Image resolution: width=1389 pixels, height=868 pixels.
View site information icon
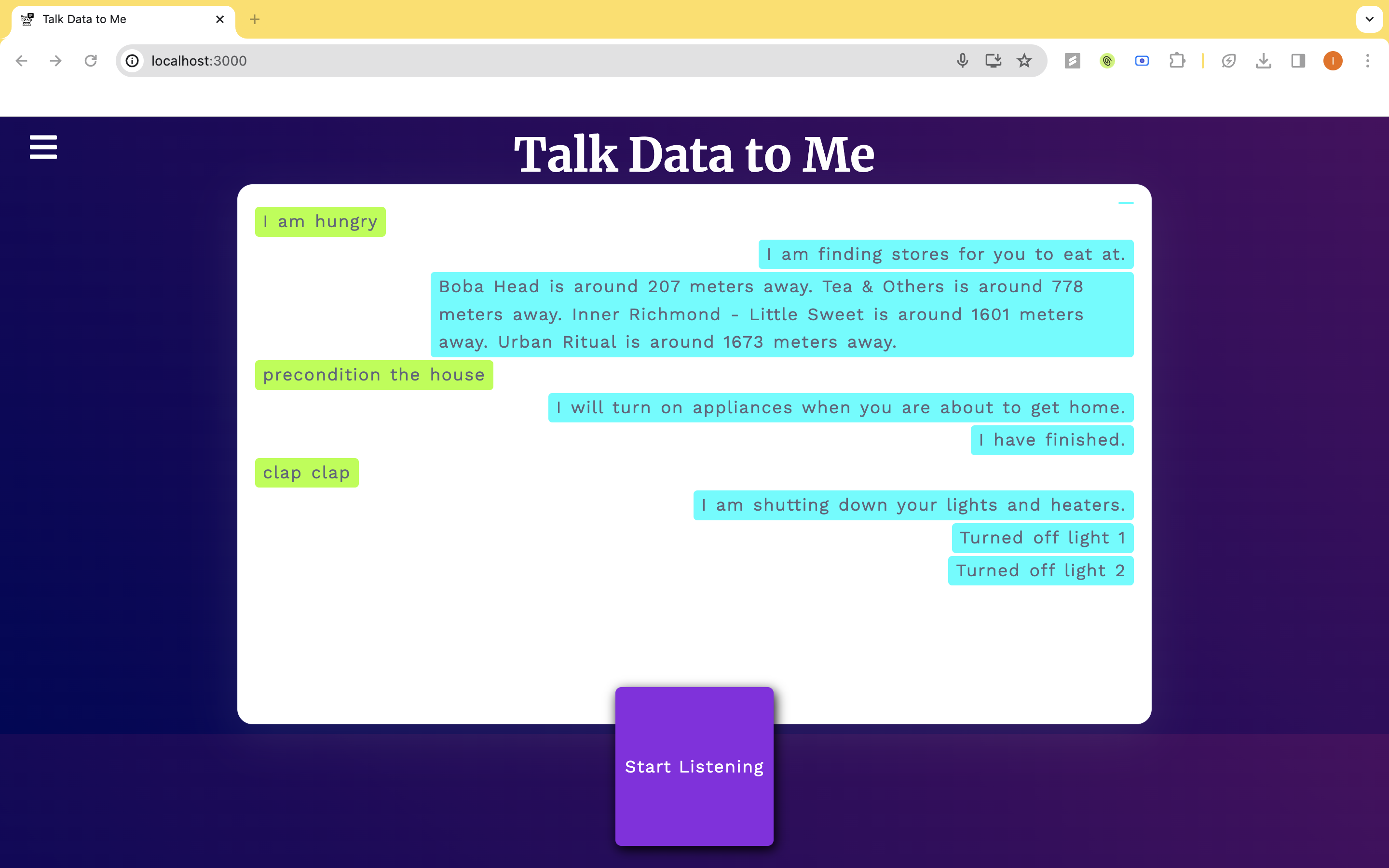click(x=133, y=61)
